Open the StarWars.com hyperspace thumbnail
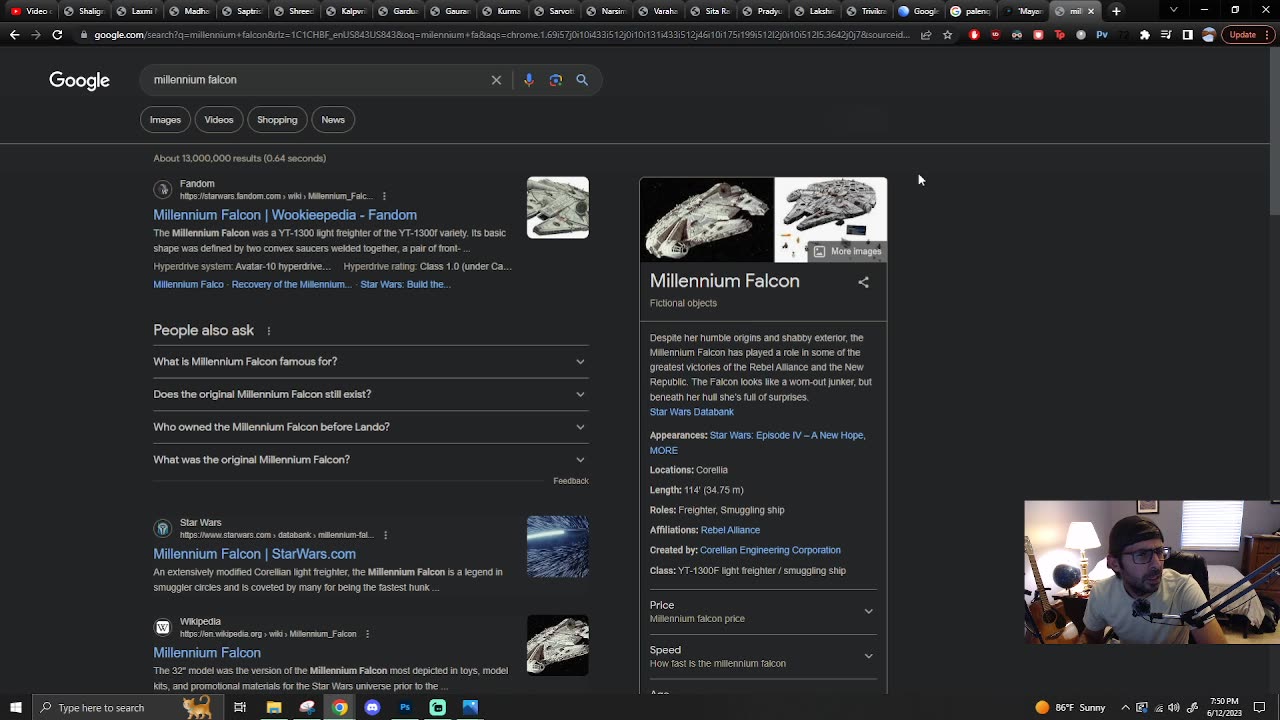 pyautogui.click(x=558, y=547)
